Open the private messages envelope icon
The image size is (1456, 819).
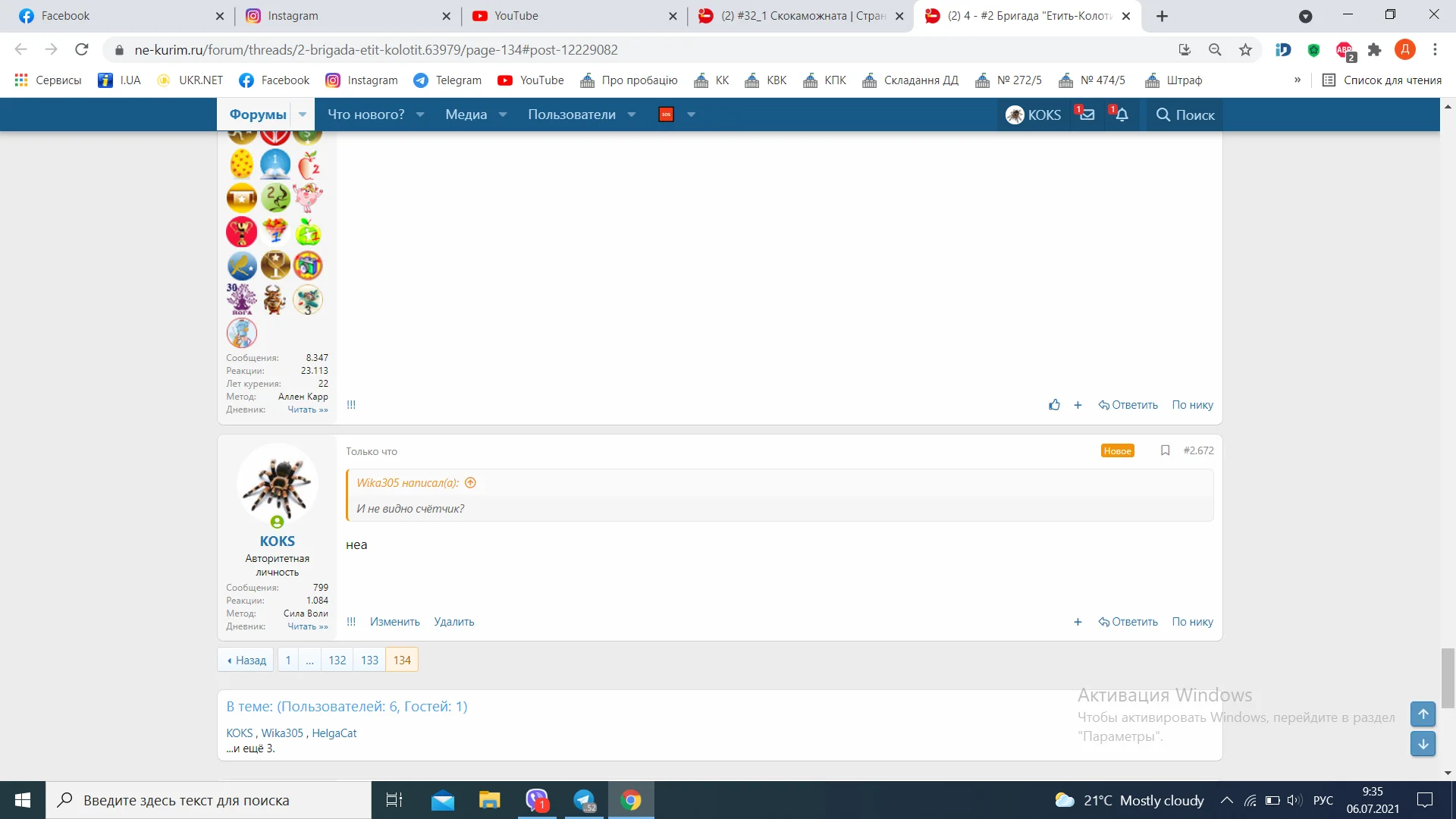(1087, 115)
